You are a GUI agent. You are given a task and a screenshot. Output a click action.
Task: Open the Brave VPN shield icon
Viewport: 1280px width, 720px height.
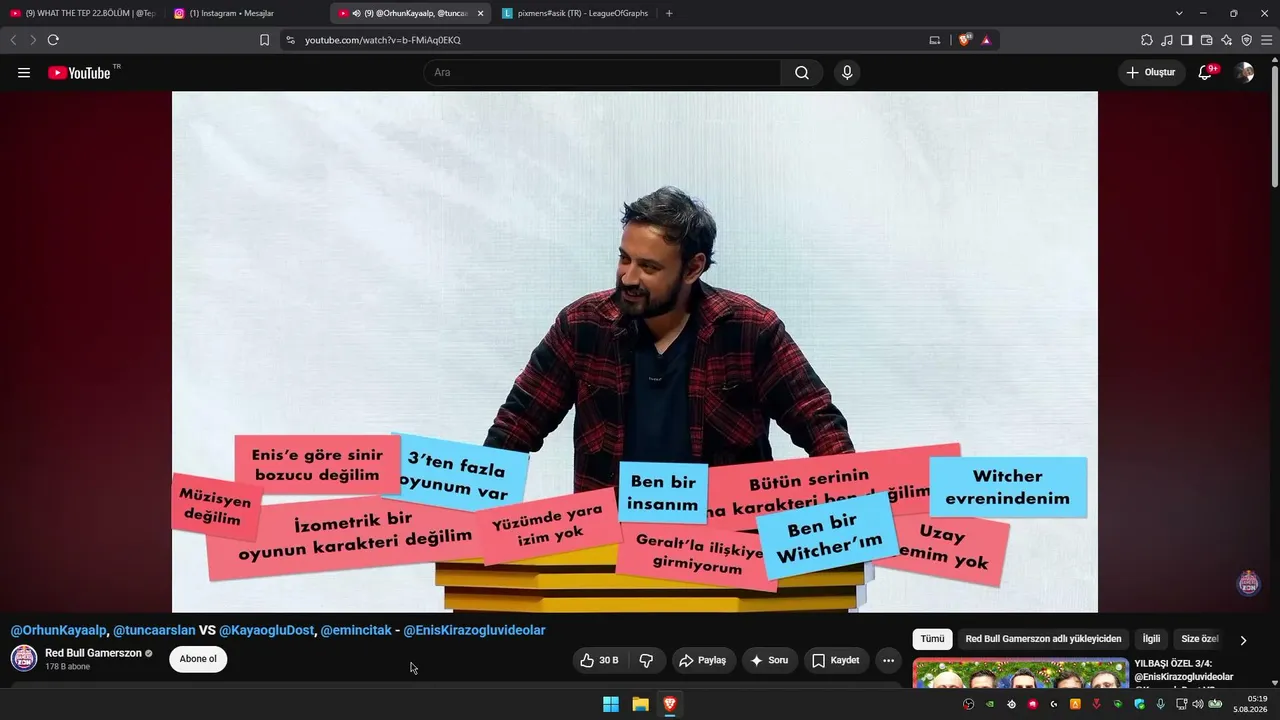coord(1246,40)
